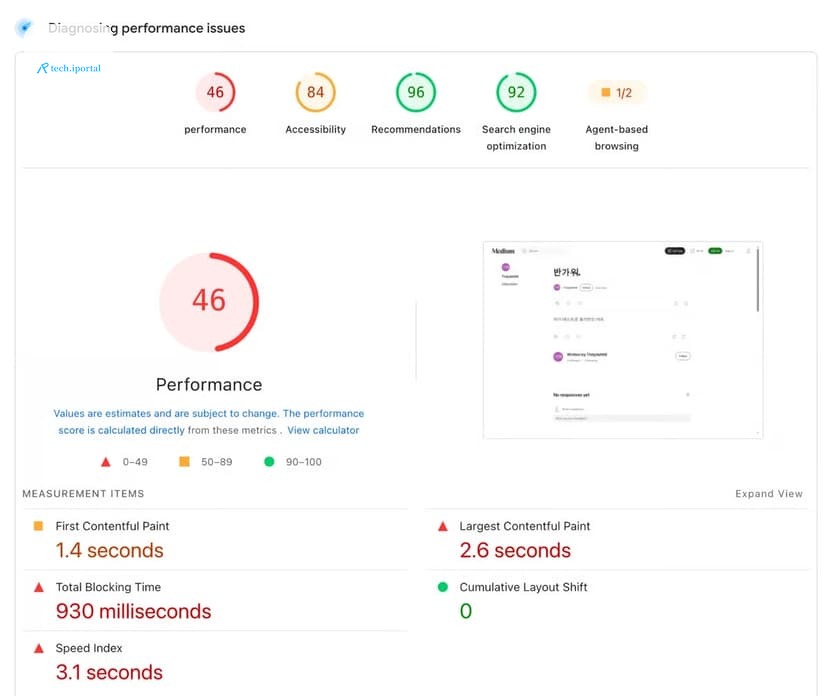The image size is (828, 696).
Task: Select the Recommendations score gauge 96
Action: pyautogui.click(x=416, y=92)
